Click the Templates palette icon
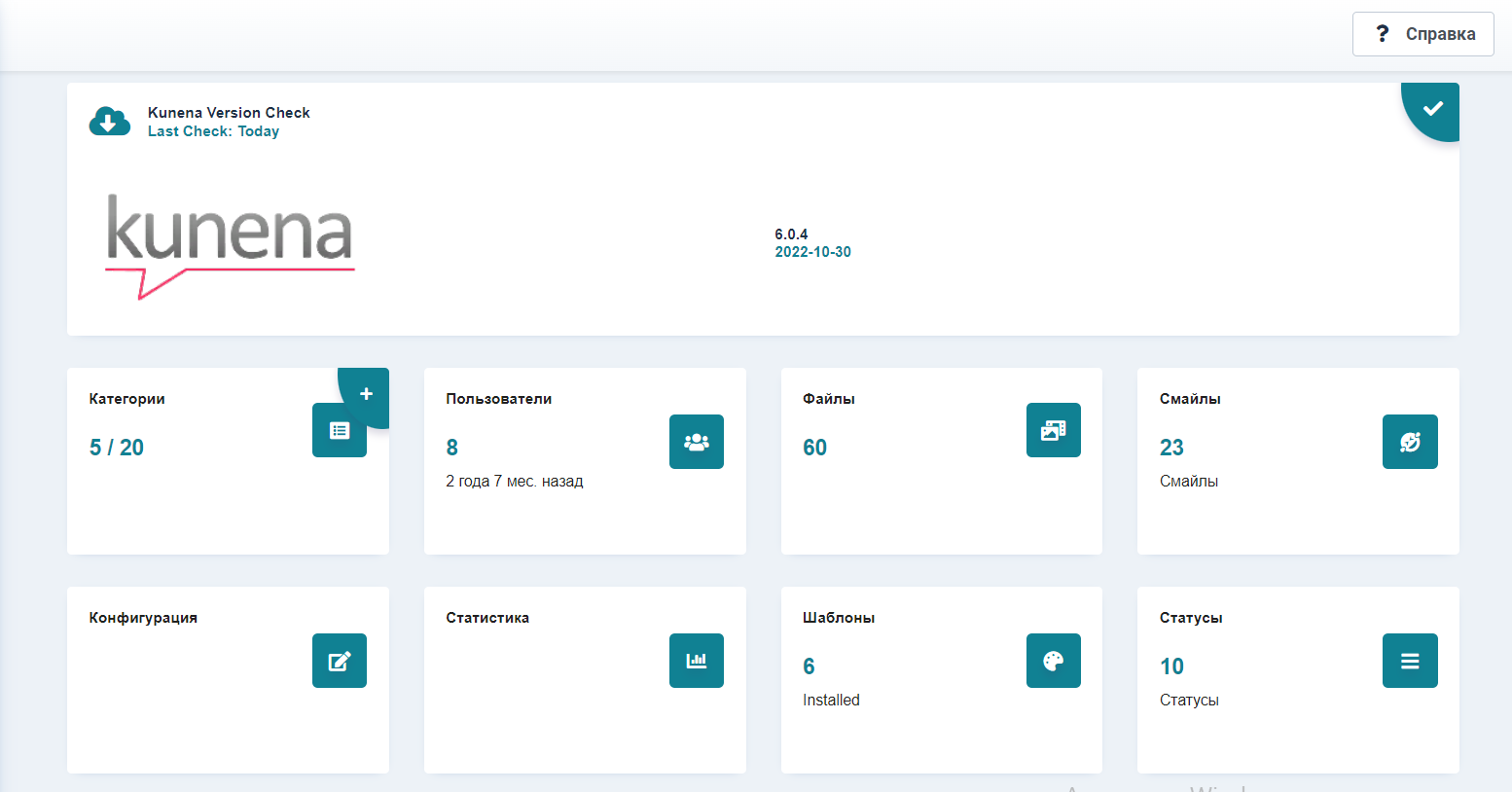 point(1053,661)
